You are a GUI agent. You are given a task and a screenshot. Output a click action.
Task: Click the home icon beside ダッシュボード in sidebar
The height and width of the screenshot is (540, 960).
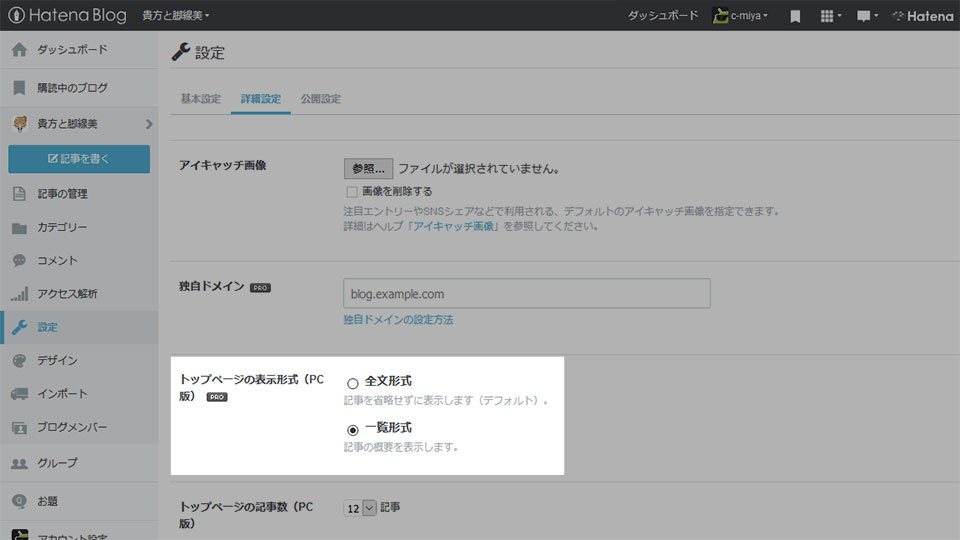(x=20, y=50)
